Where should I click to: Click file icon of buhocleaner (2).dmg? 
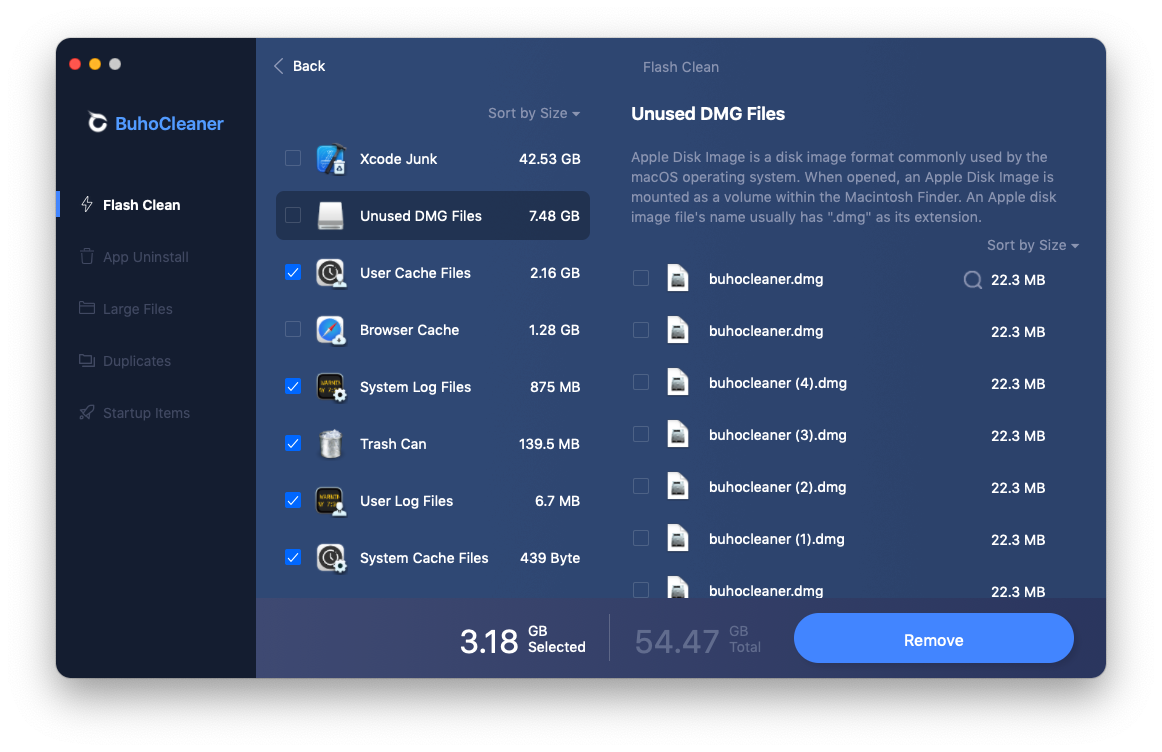click(x=677, y=486)
